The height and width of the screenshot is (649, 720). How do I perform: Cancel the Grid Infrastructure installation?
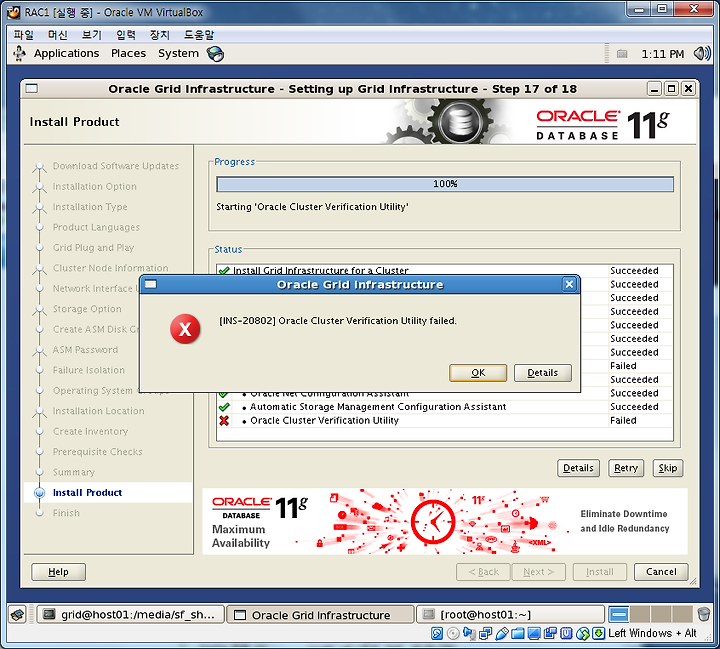point(661,572)
